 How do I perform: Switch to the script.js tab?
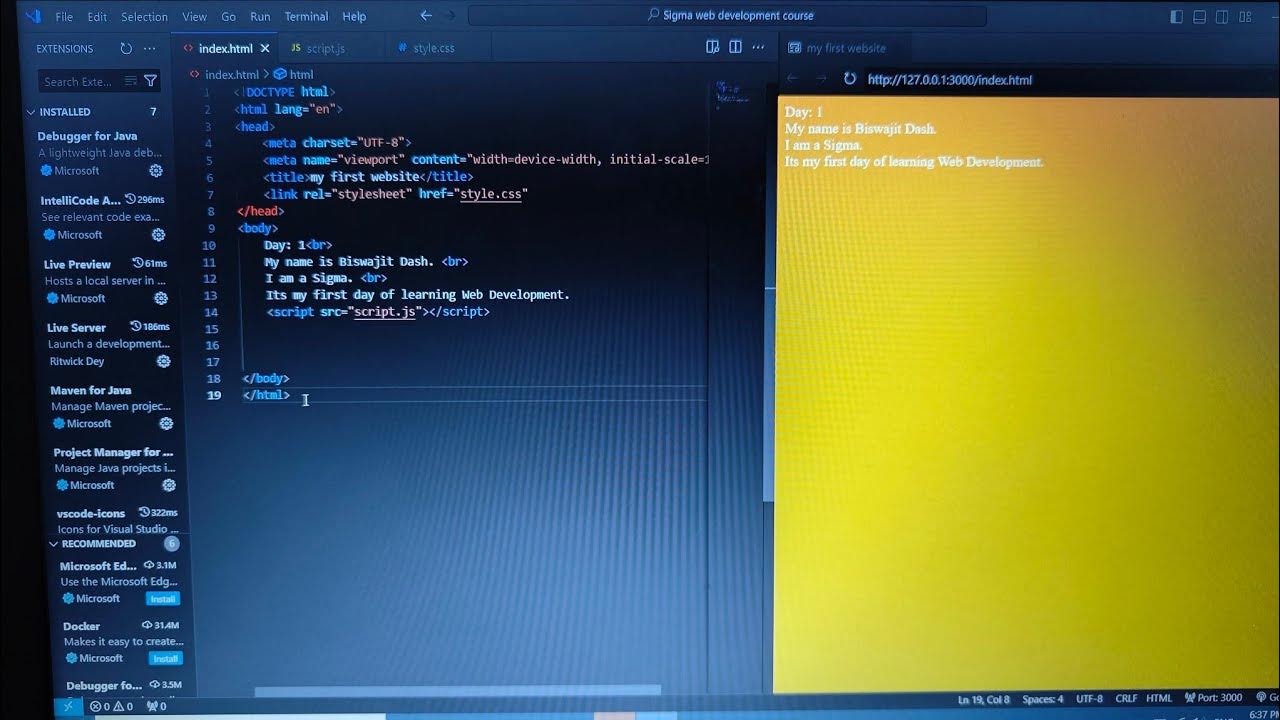point(327,48)
